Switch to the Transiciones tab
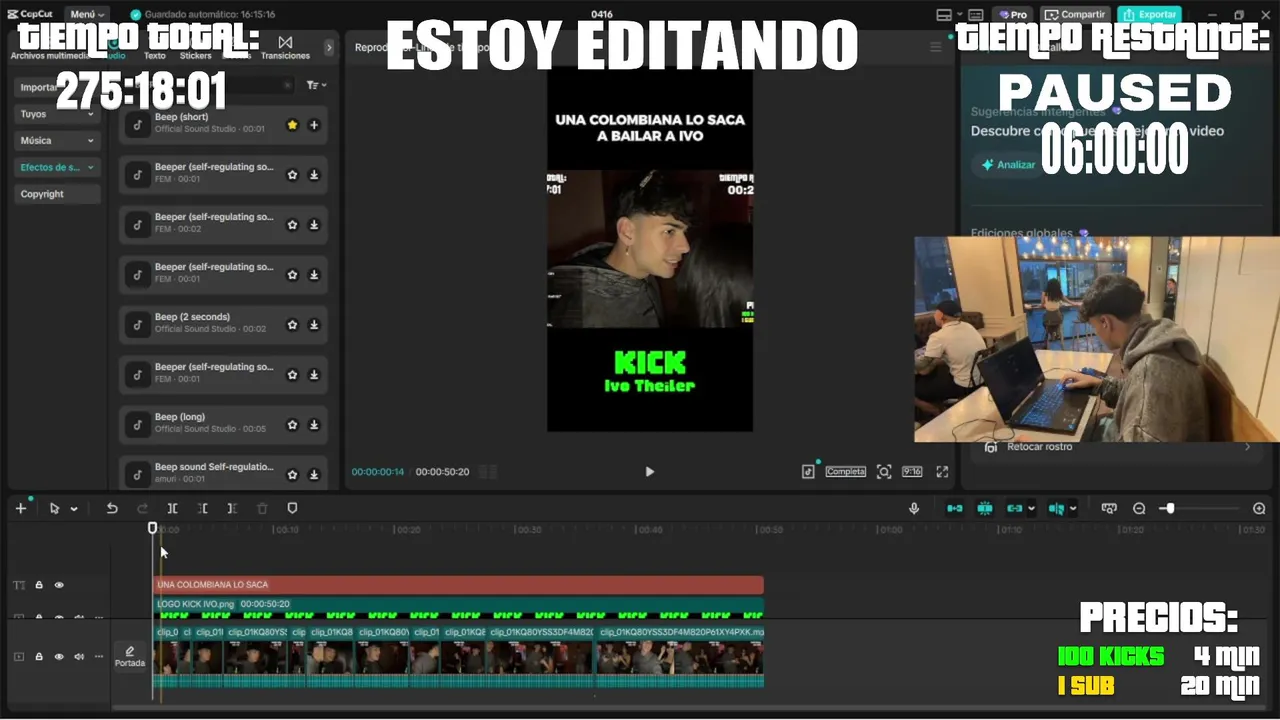Viewport: 1280px width, 720px height. [x=285, y=47]
